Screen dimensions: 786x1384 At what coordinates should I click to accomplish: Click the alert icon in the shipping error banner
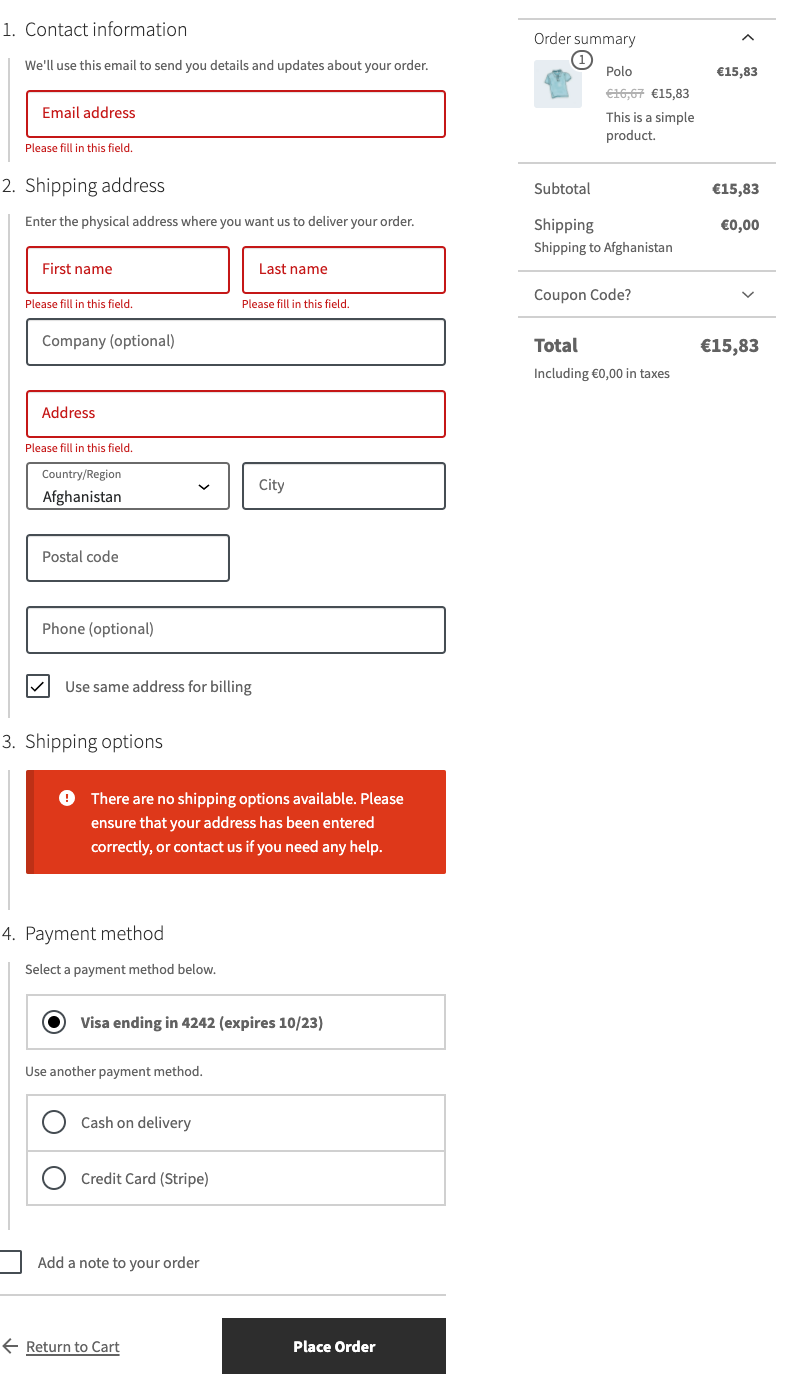click(67, 797)
